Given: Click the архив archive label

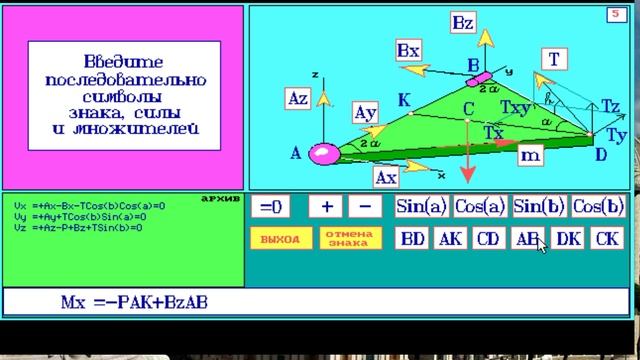Looking at the screenshot, I should pyautogui.click(x=221, y=199).
